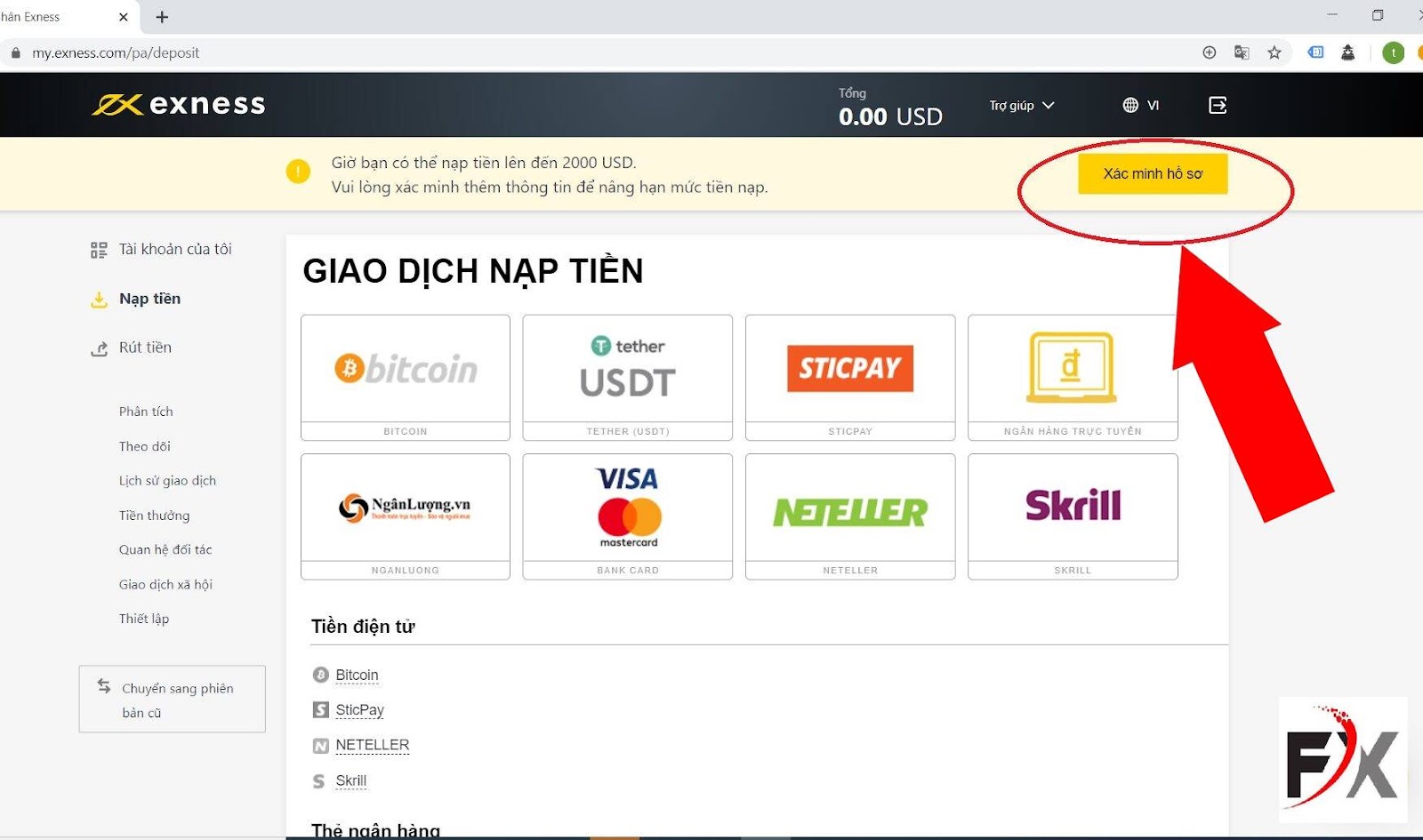Click the Tài khoản của tôi grid icon

point(99,251)
